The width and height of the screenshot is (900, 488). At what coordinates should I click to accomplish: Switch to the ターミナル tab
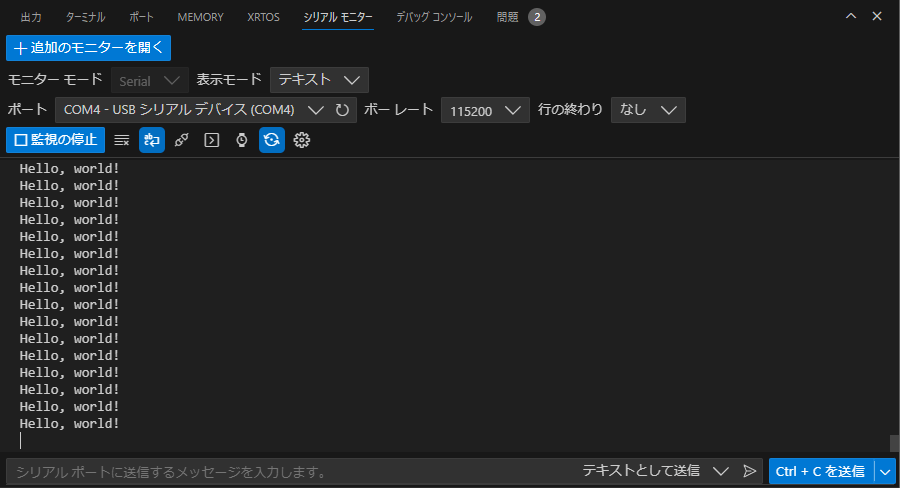point(85,17)
